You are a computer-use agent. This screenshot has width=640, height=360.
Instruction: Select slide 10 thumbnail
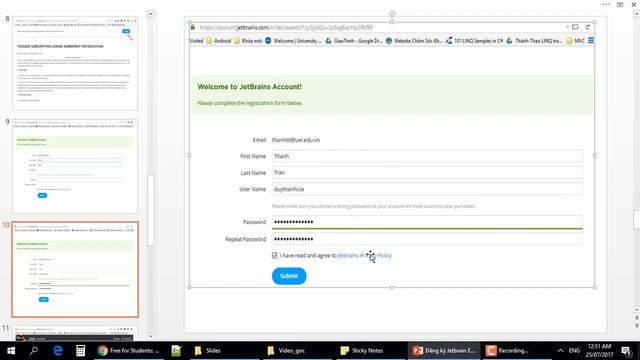(75, 270)
